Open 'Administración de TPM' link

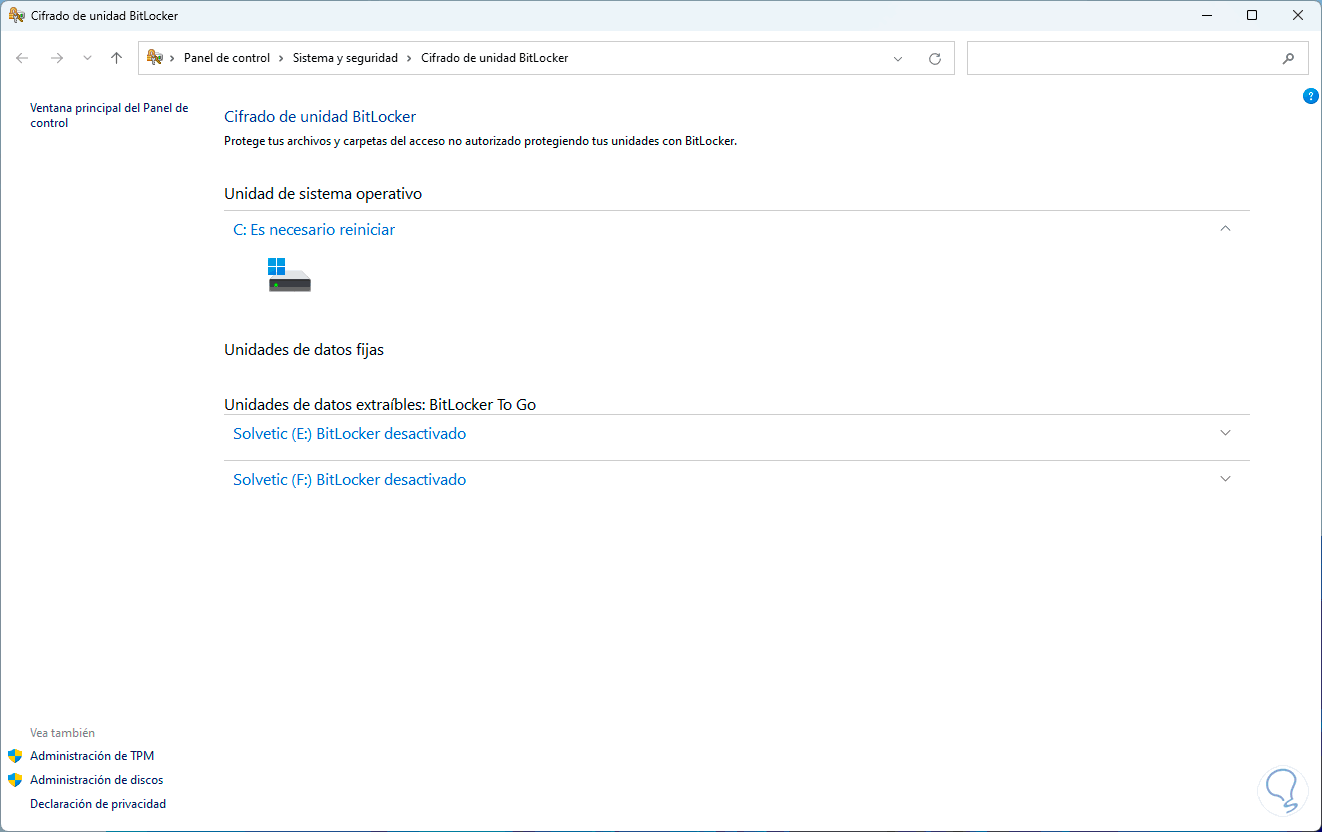pyautogui.click(x=92, y=756)
